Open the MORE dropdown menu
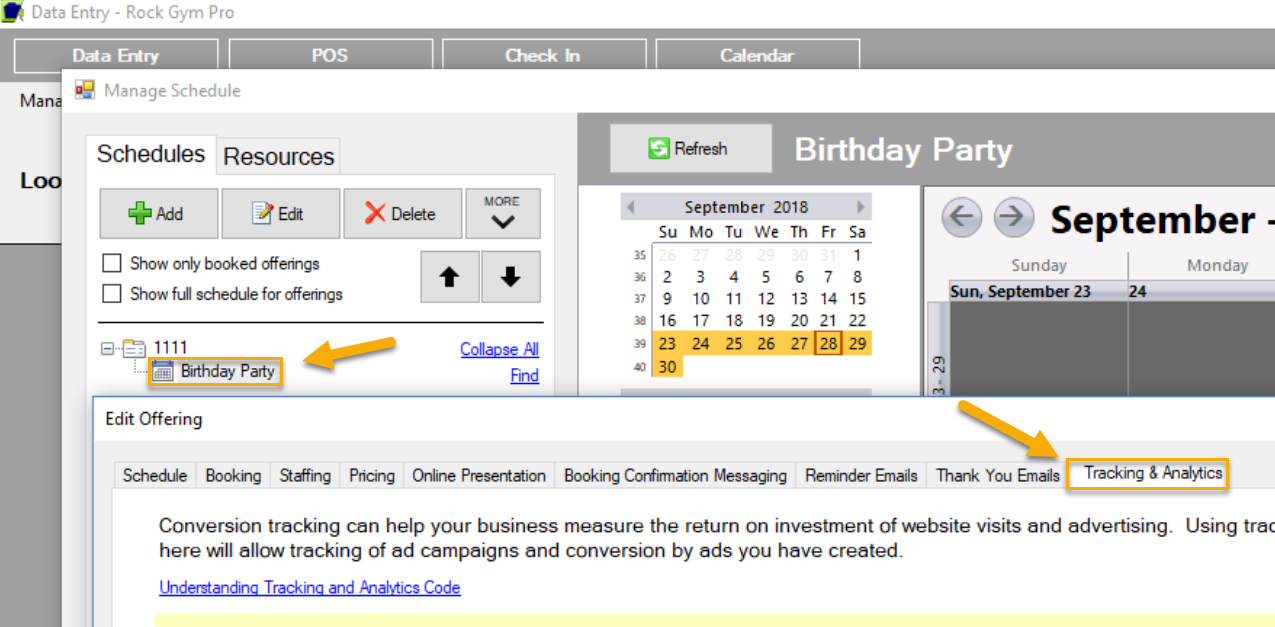 (502, 213)
